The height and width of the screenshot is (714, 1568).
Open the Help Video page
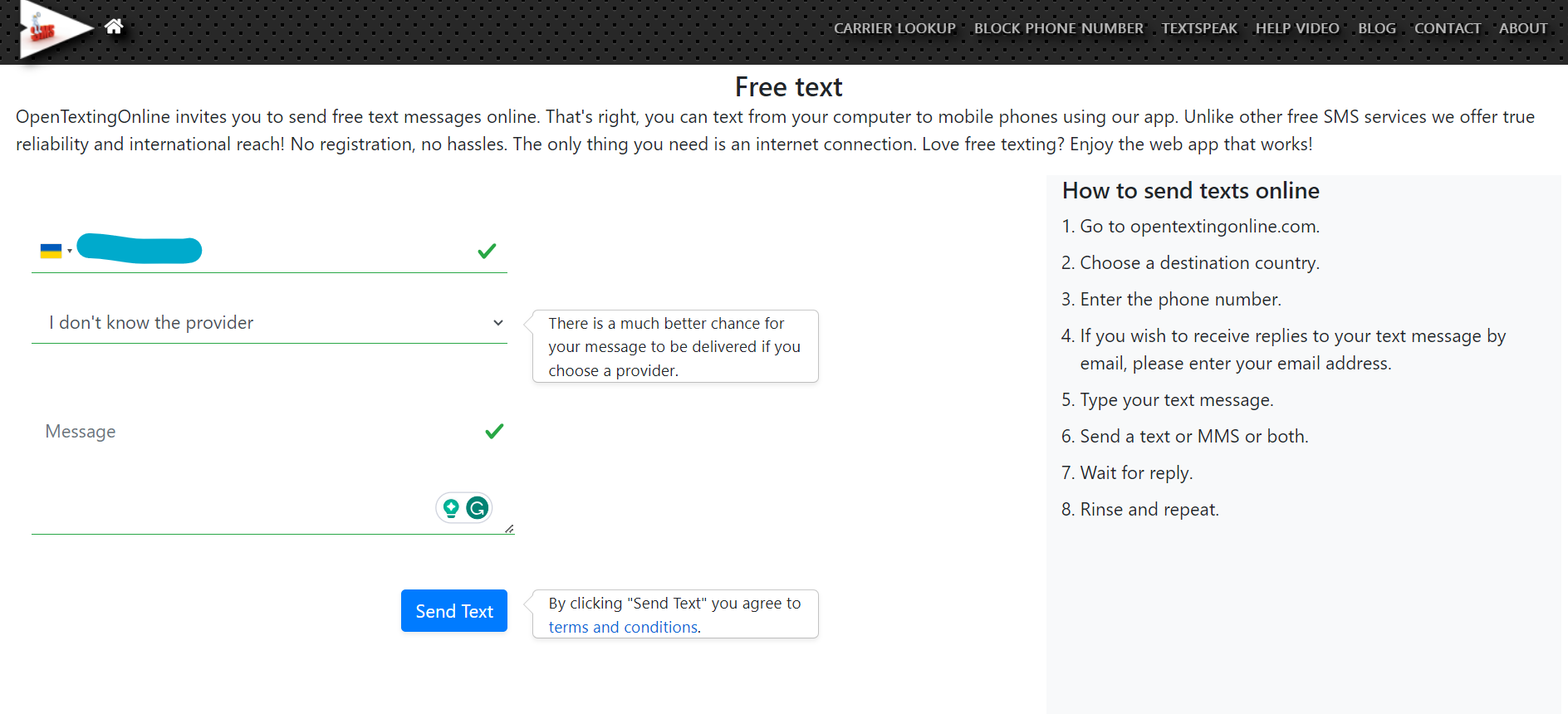tap(1297, 28)
